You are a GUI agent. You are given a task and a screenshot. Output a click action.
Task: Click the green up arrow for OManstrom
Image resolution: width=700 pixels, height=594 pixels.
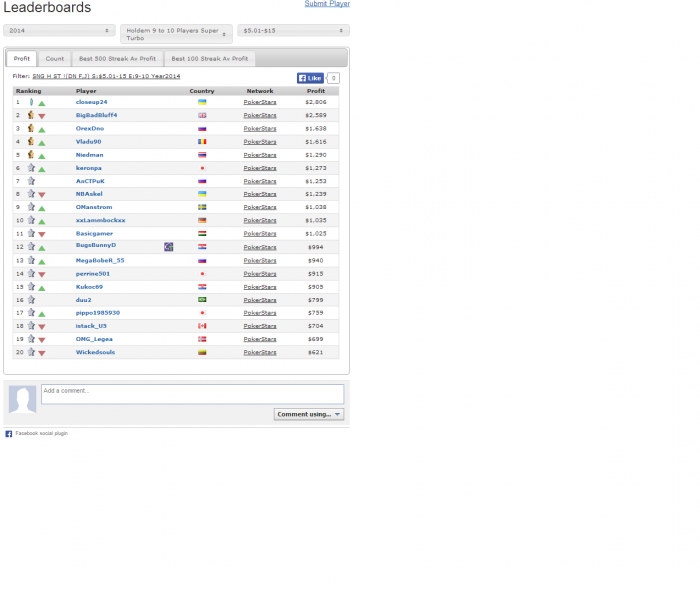pyautogui.click(x=42, y=208)
